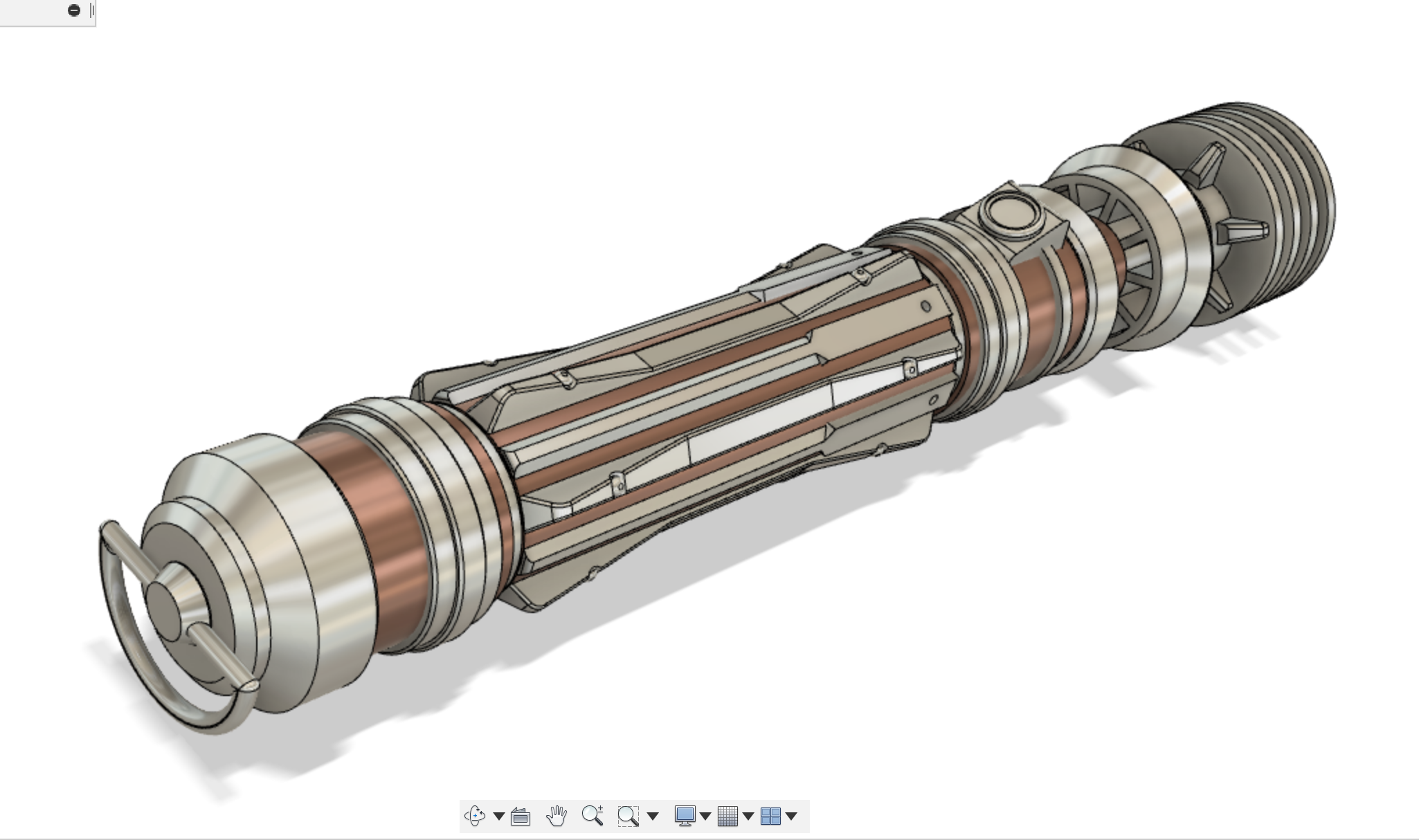
Task: Open the Display Settings monitor icon
Action: [x=685, y=816]
